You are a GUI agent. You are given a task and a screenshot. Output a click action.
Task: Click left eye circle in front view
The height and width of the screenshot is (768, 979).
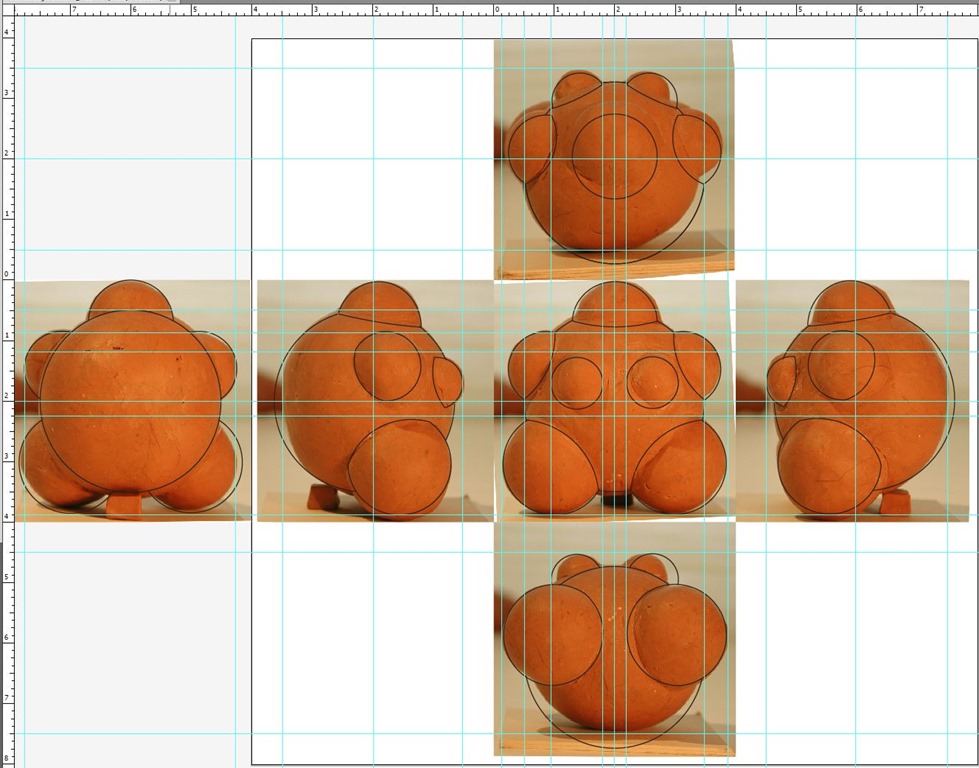click(x=576, y=382)
